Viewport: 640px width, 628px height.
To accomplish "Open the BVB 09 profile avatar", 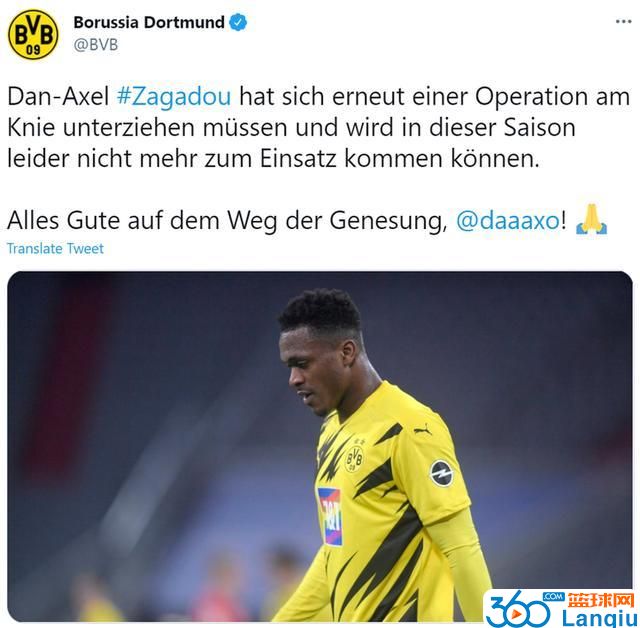I will point(33,34).
